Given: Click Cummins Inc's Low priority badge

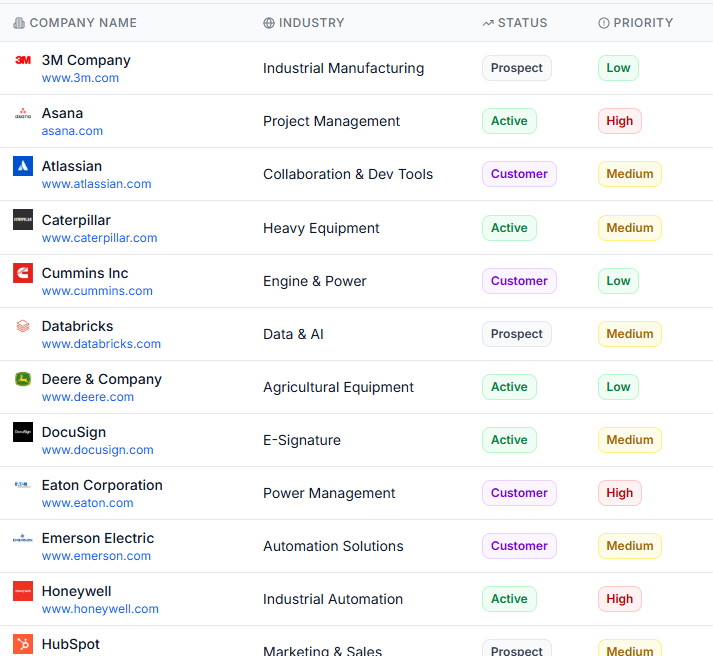Looking at the screenshot, I should click(618, 281).
